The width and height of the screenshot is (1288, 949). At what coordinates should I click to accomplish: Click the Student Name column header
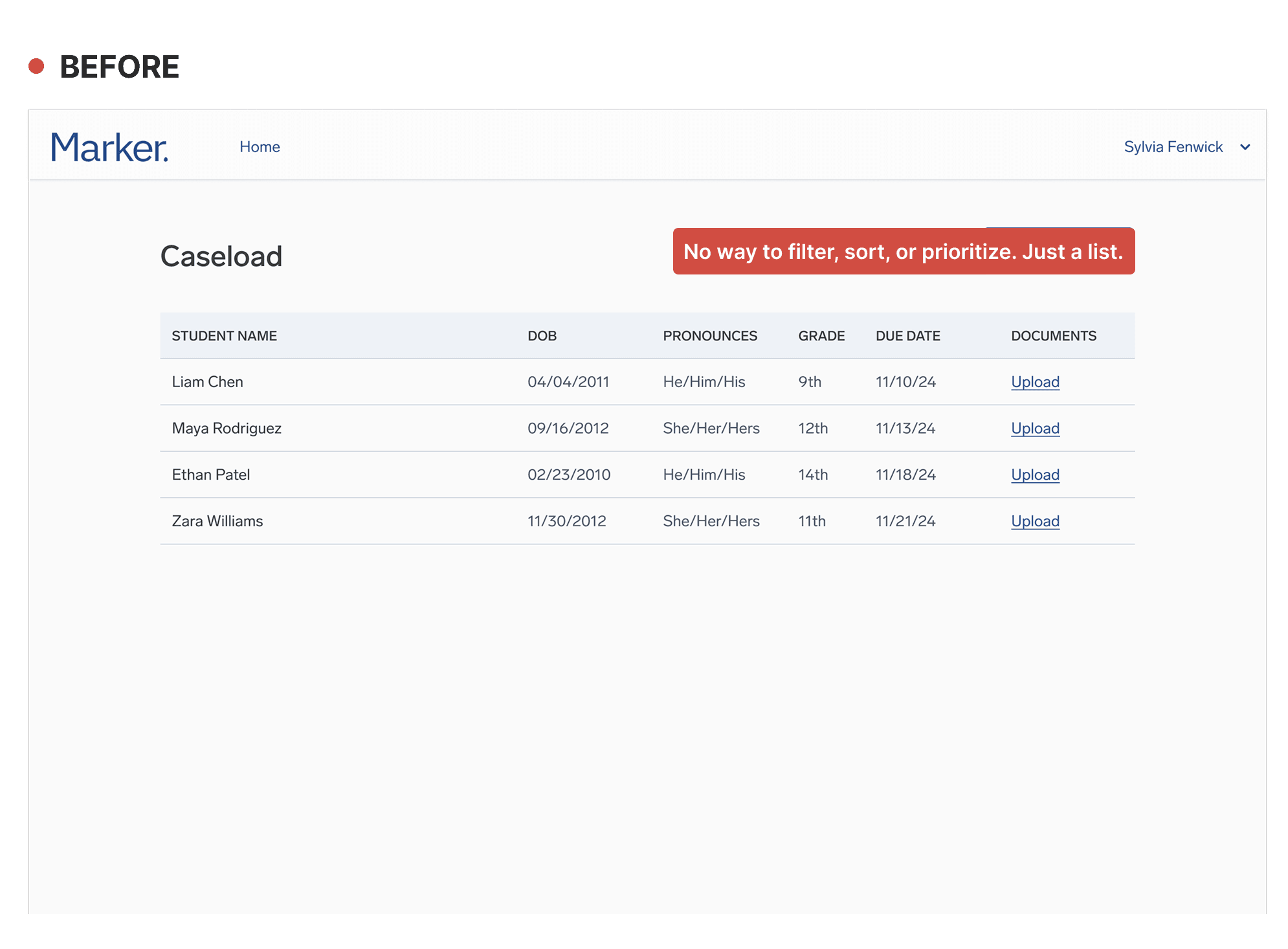[224, 336]
